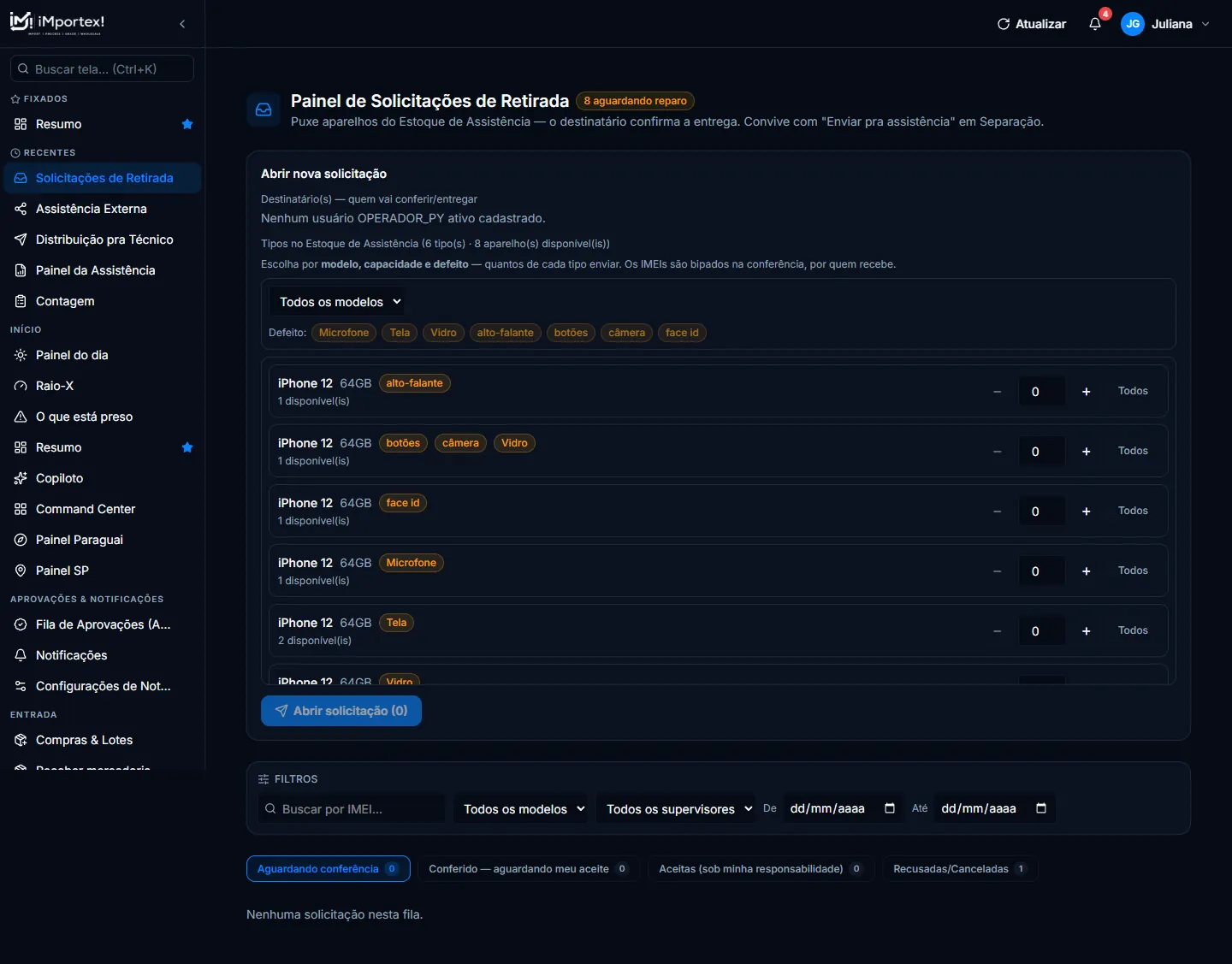Switch to Aceitas (sob minha responsabilidade) tab

coord(761,869)
